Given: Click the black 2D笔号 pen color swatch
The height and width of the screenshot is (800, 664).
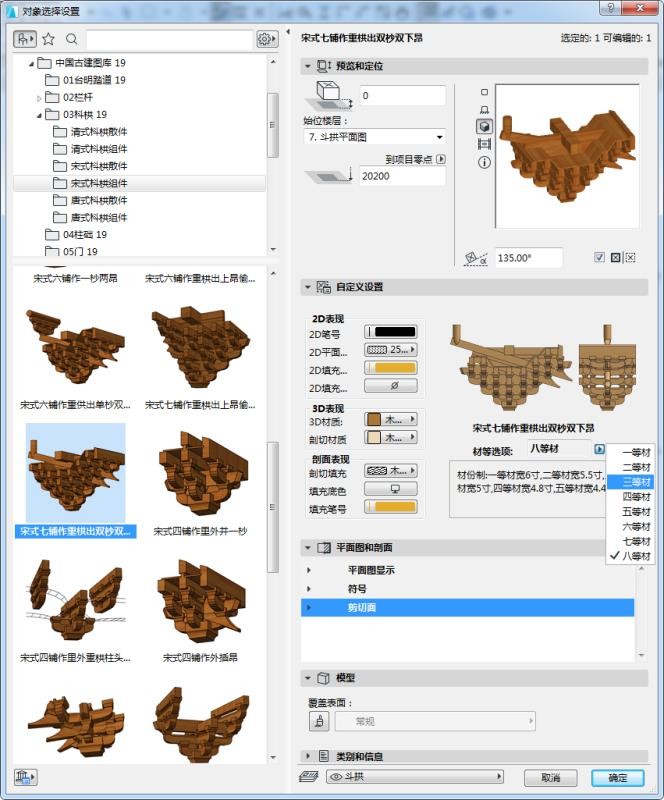Looking at the screenshot, I should tap(390, 332).
